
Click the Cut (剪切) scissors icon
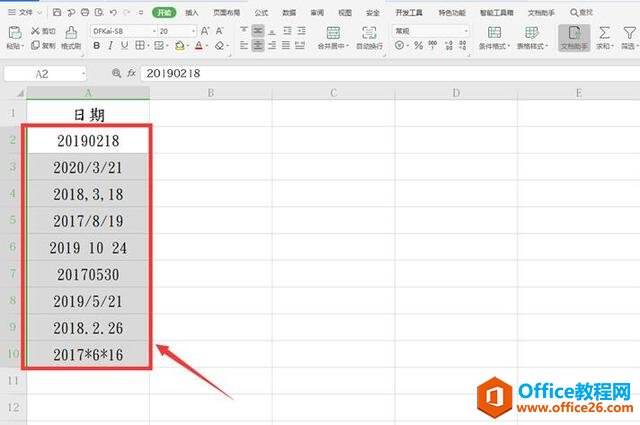click(36, 31)
